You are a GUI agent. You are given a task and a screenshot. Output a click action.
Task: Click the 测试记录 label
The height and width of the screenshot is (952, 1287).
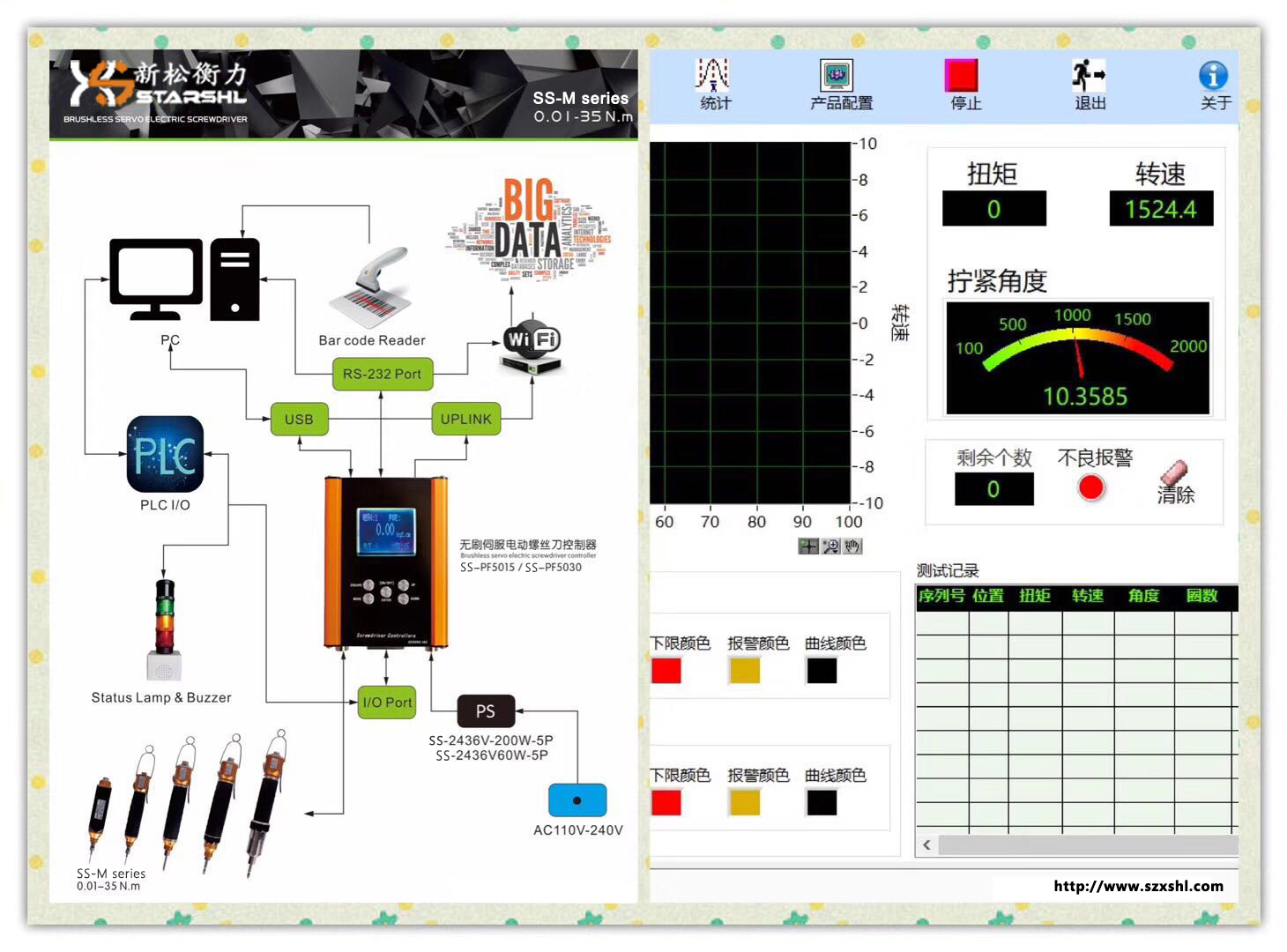(948, 570)
